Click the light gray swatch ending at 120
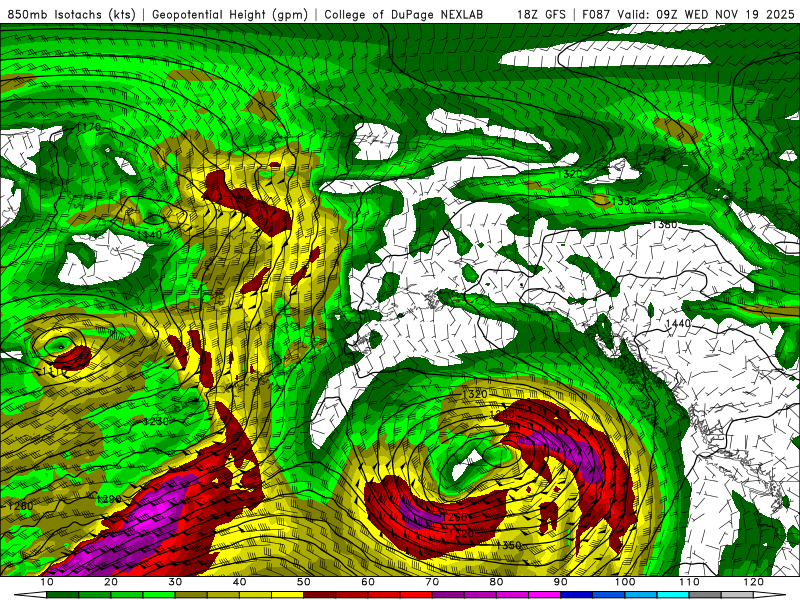800x600 pixels. 737,595
